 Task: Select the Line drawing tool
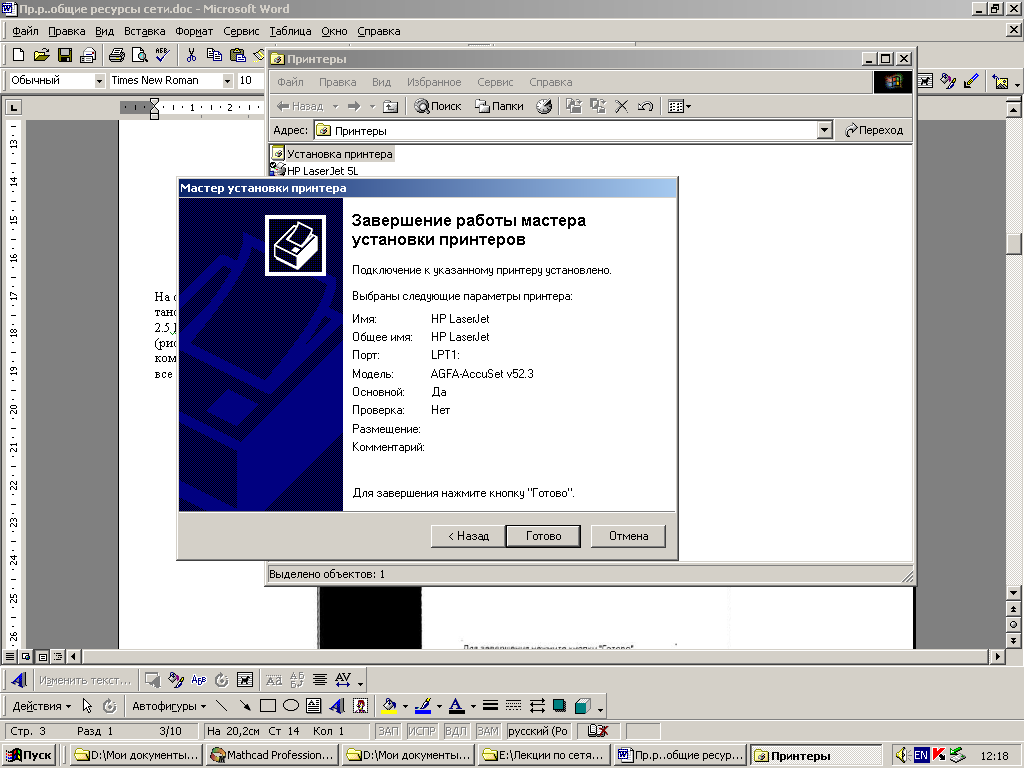click(x=221, y=705)
